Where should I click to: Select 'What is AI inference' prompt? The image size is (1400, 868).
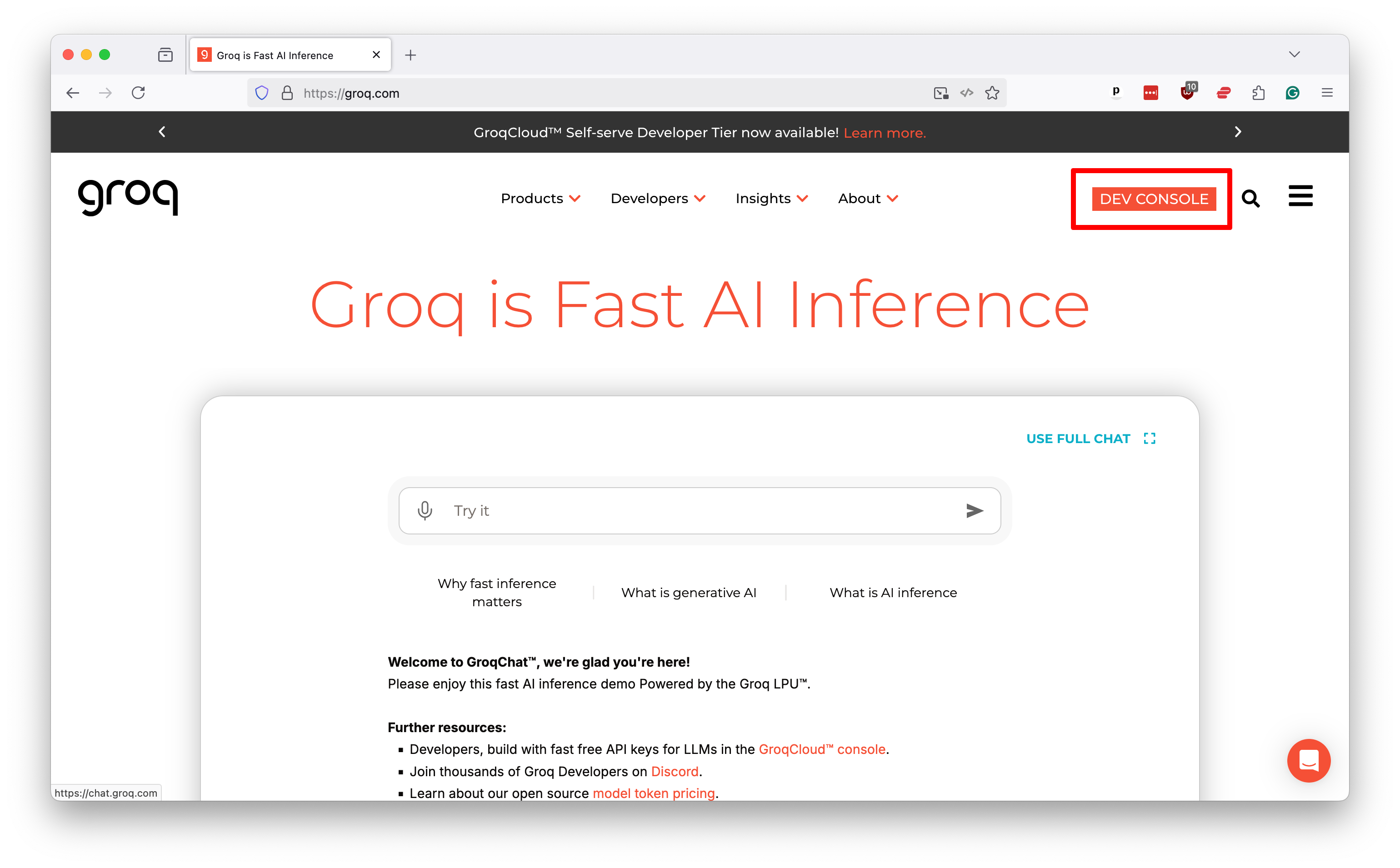(893, 593)
